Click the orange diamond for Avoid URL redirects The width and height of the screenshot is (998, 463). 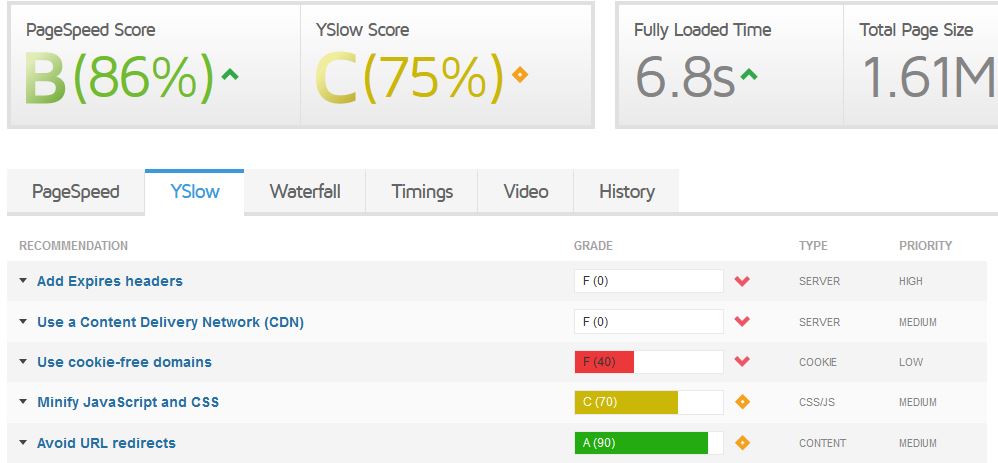coord(742,442)
